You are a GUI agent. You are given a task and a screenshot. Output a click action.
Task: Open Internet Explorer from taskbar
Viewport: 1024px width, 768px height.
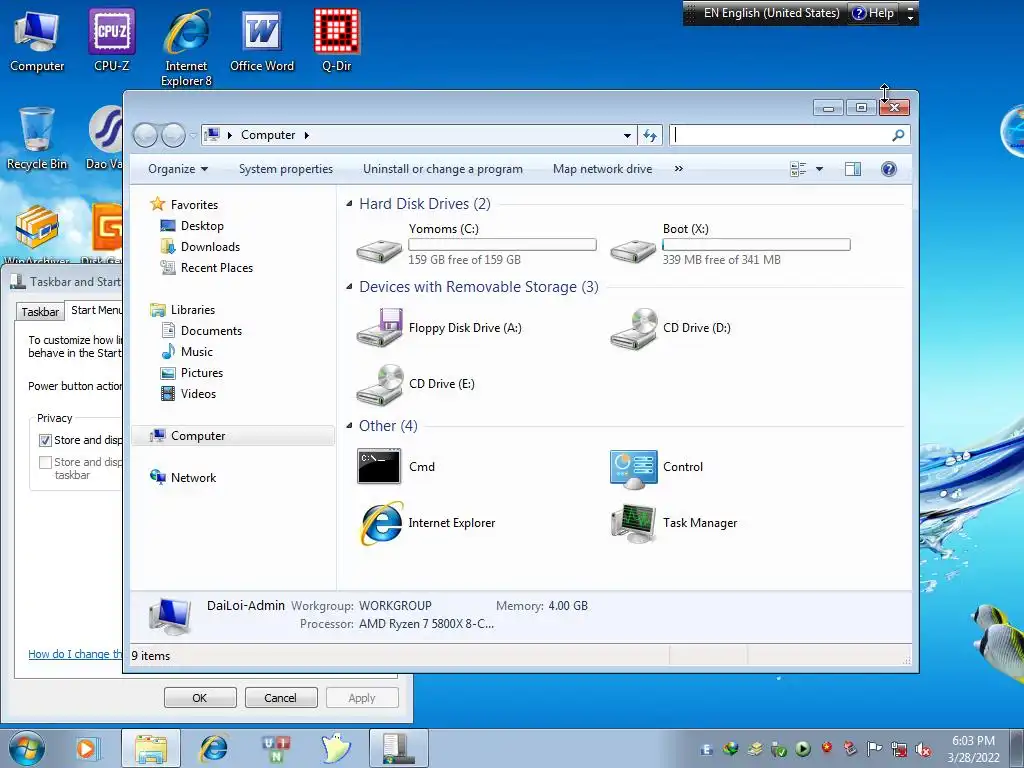pos(214,748)
